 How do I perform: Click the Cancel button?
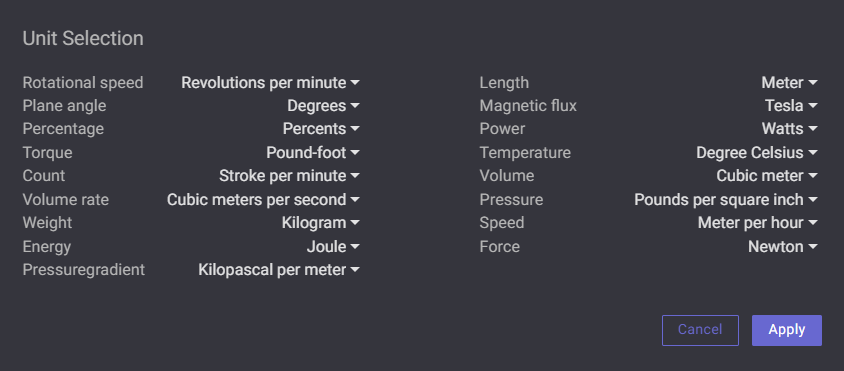pos(700,330)
